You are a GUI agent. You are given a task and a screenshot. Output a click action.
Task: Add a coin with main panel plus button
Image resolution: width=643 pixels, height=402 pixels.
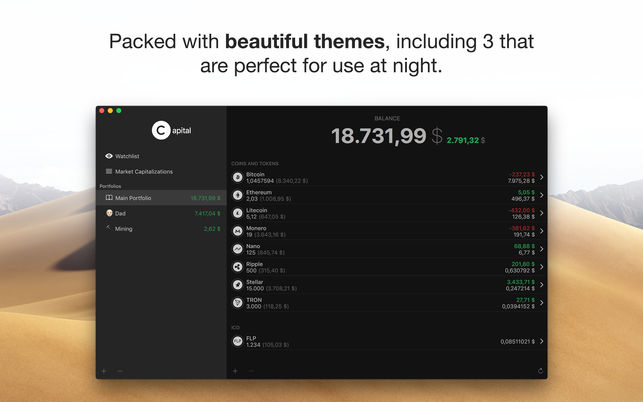coord(235,371)
